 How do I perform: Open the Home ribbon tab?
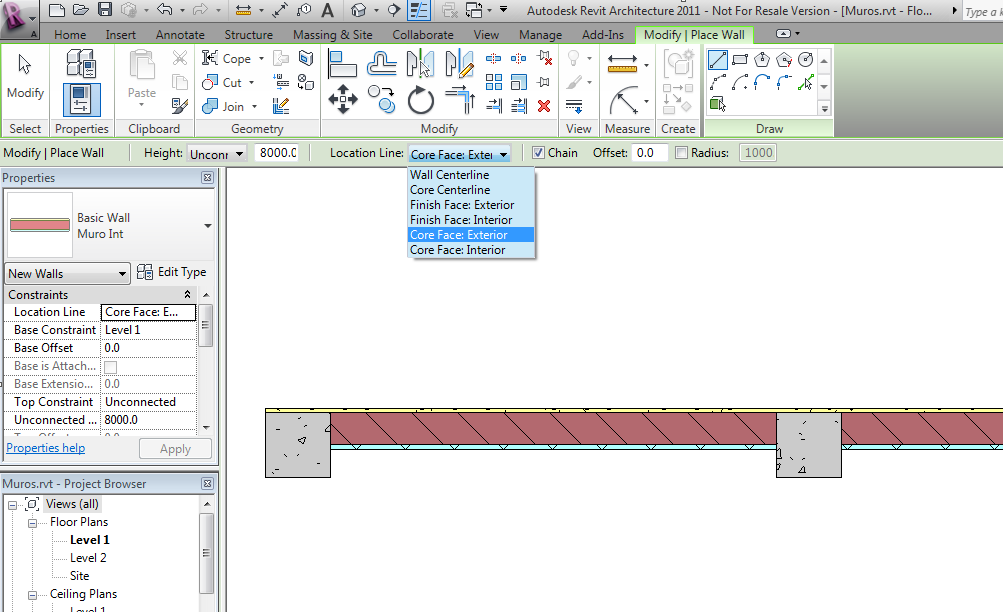(70, 35)
